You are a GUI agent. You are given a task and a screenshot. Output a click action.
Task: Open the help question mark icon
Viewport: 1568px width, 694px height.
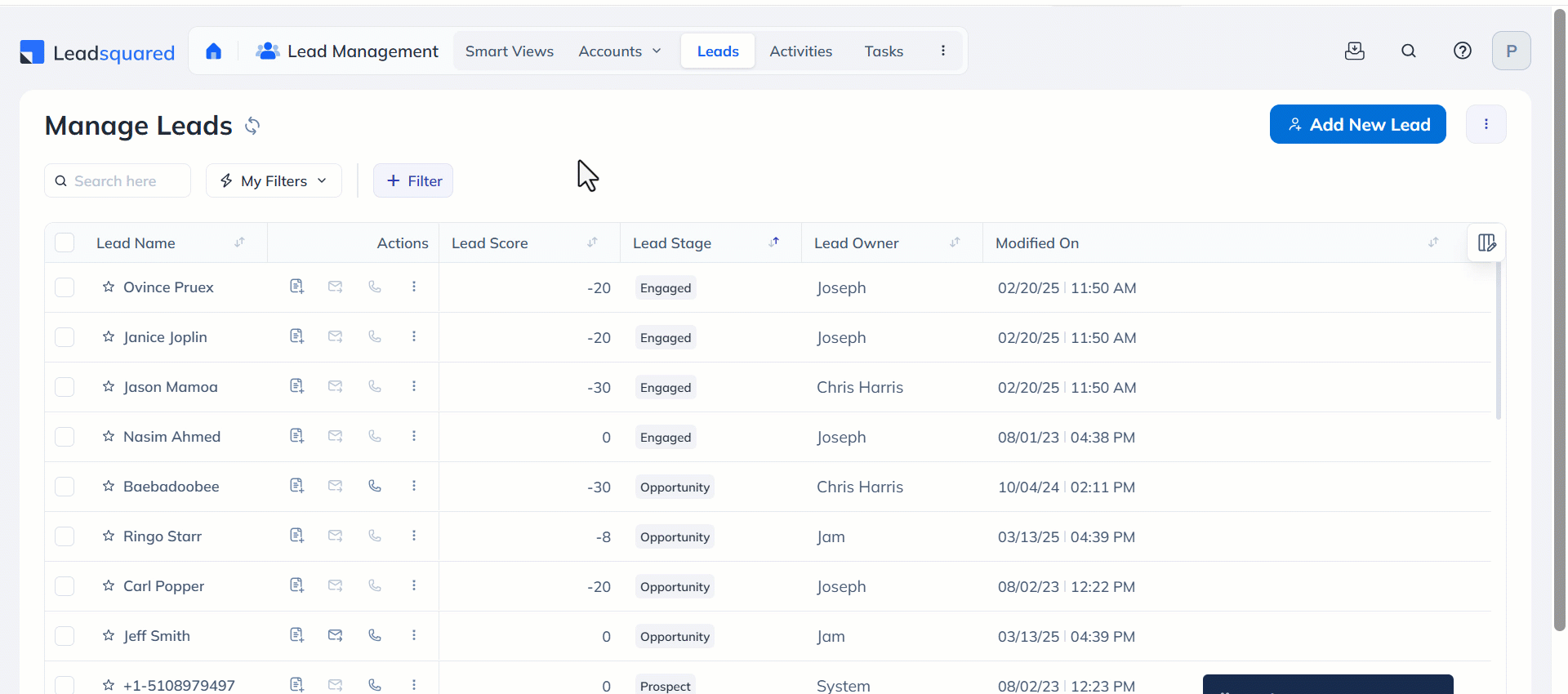1463,51
